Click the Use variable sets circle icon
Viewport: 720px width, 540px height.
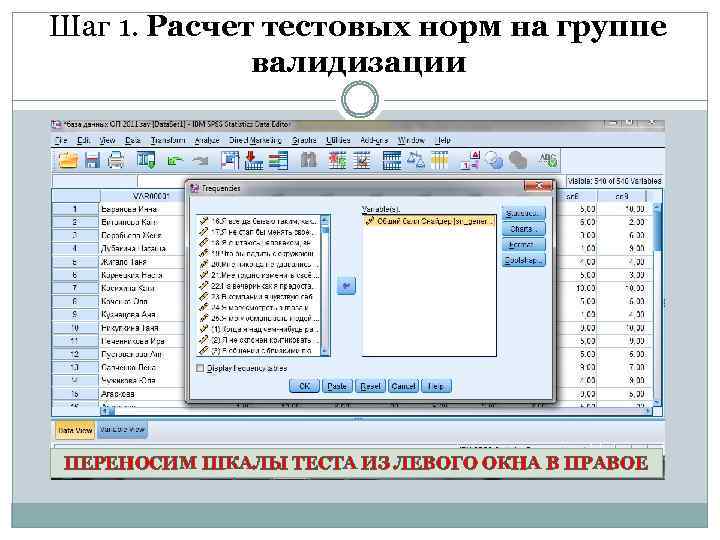495,161
